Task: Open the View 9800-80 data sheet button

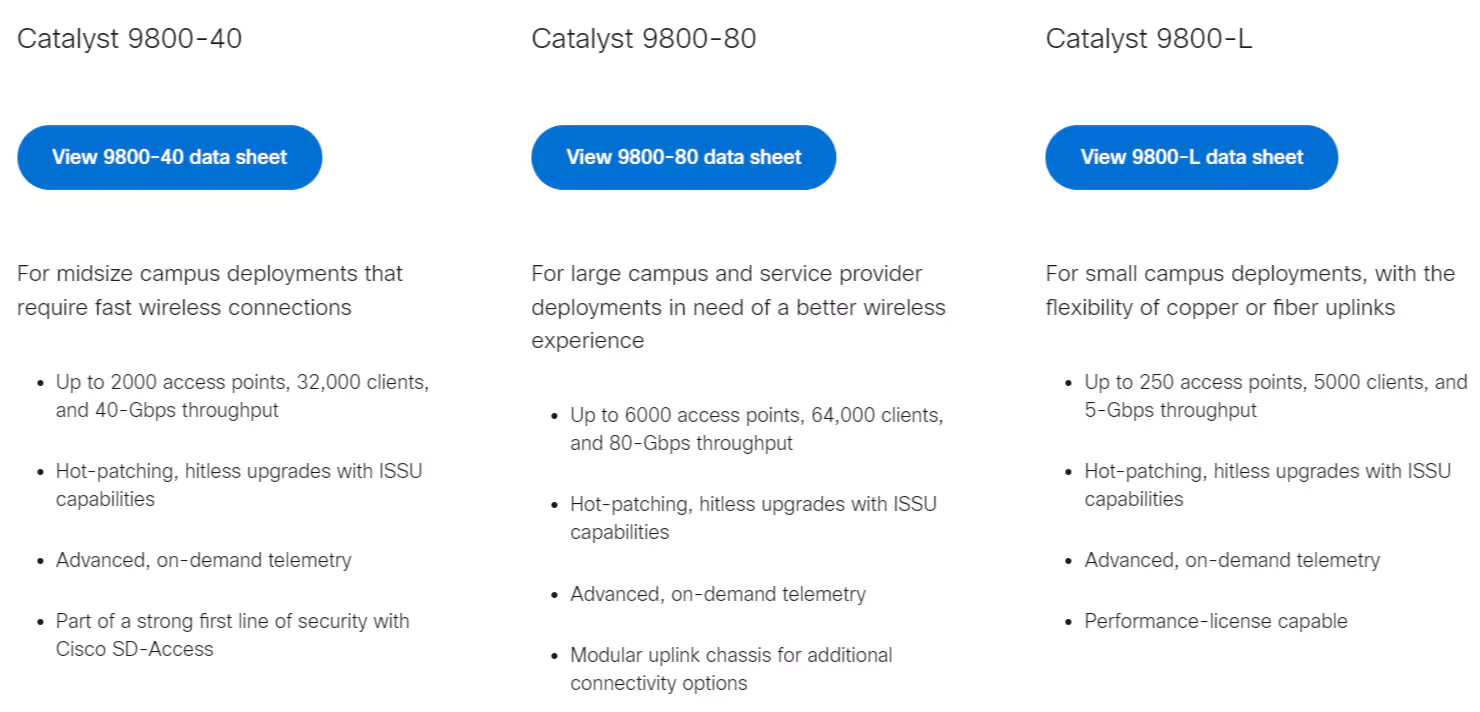Action: [683, 157]
